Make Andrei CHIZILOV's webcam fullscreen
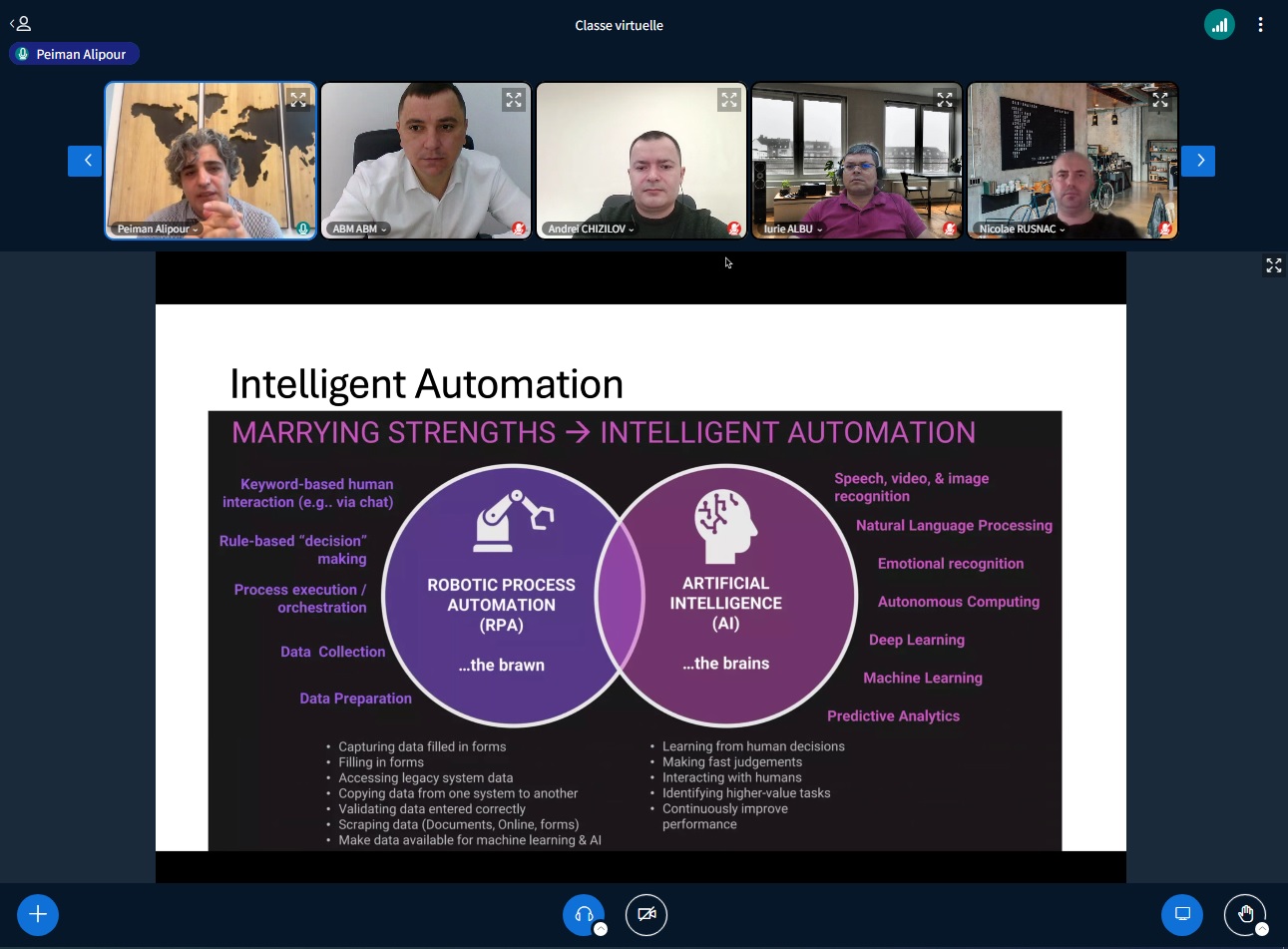This screenshot has width=1288, height=949. [729, 99]
